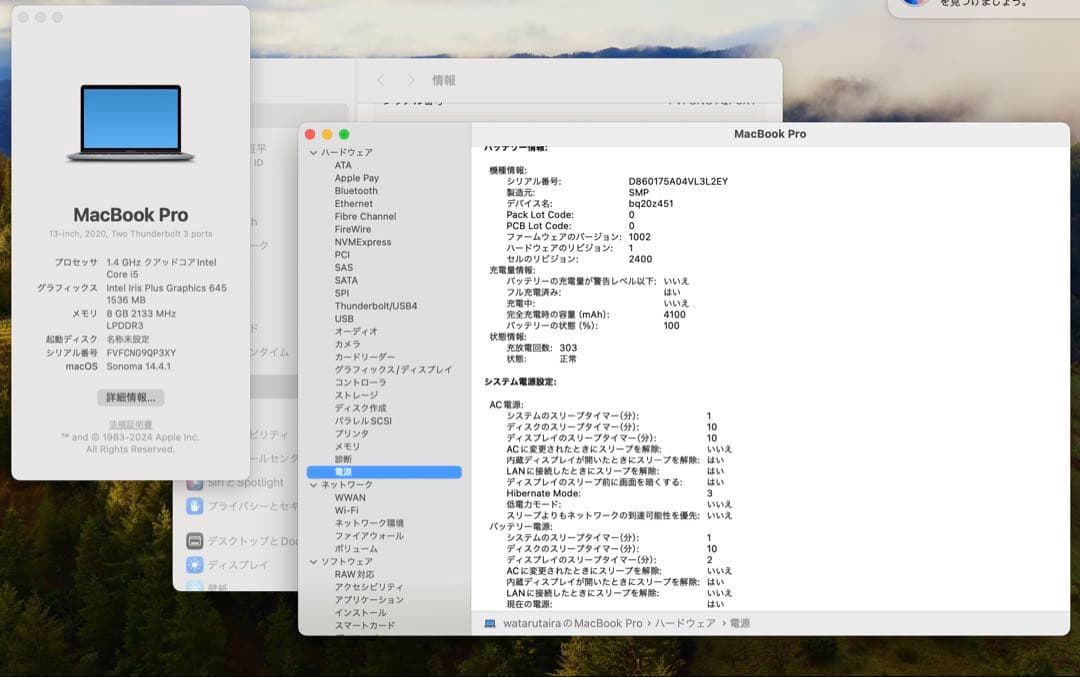Open the 法規証明書 link
Image resolution: width=1080 pixels, height=677 pixels.
point(128,422)
